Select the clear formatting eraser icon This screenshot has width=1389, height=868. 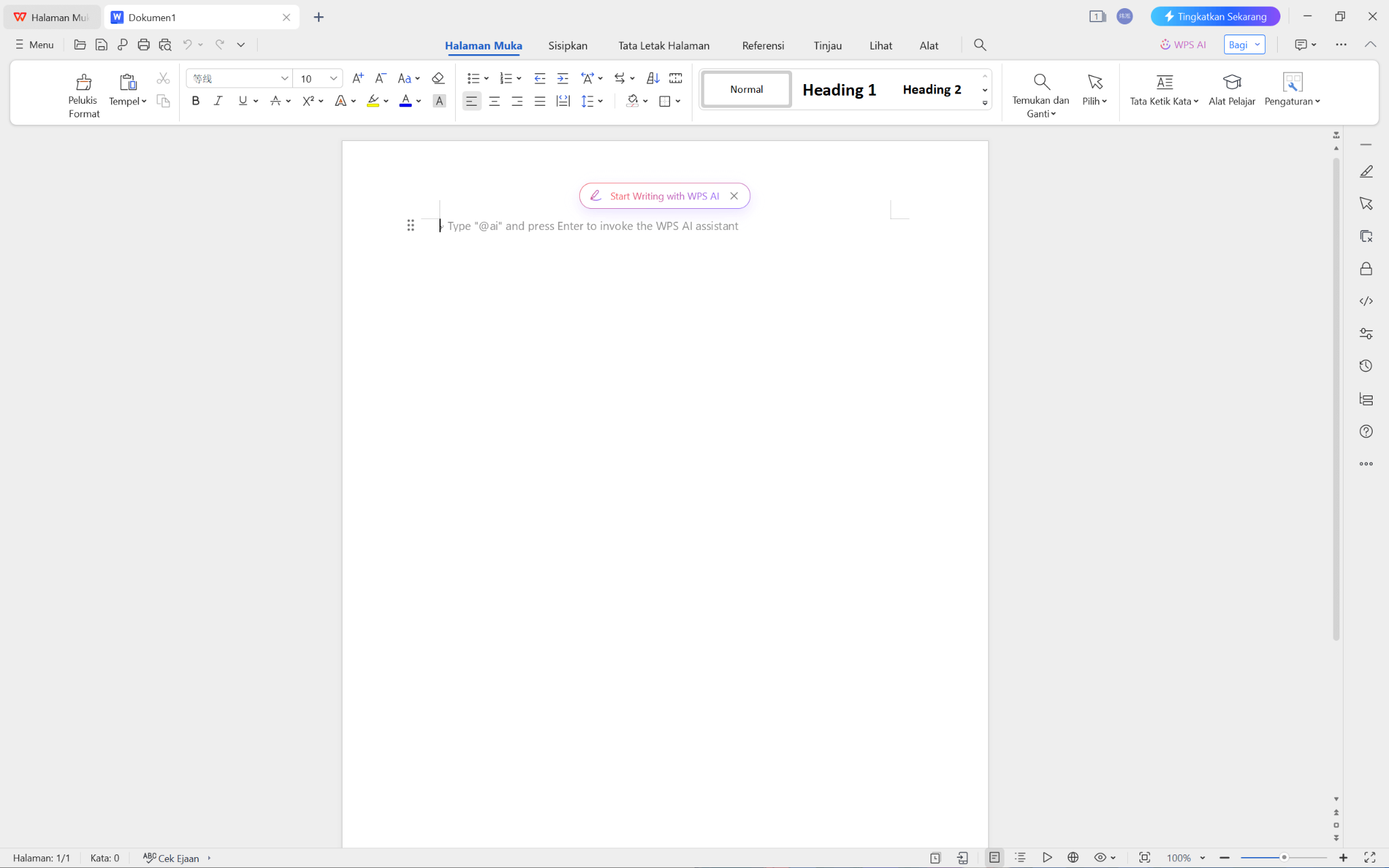[438, 78]
